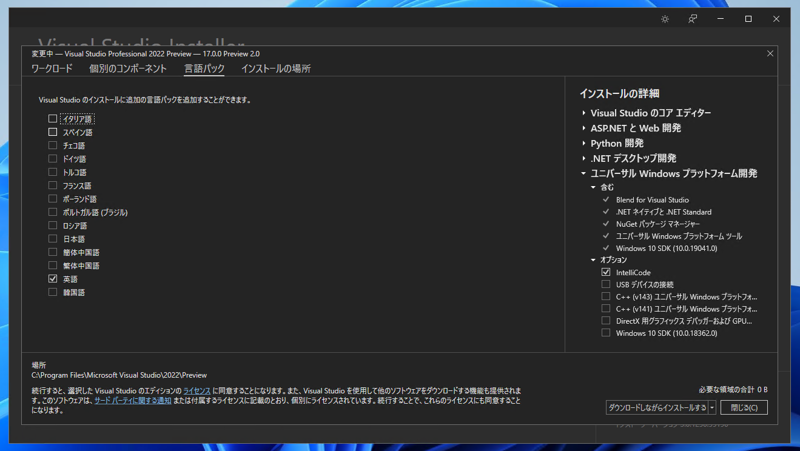
Task: Check C++ (v143) ユニバーサル Windows option
Action: click(x=606, y=296)
